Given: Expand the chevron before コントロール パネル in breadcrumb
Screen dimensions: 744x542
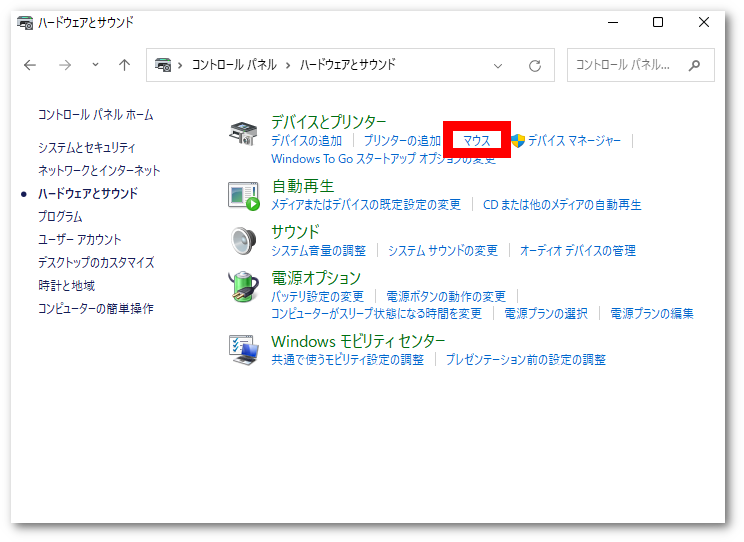Looking at the screenshot, I should [180, 65].
